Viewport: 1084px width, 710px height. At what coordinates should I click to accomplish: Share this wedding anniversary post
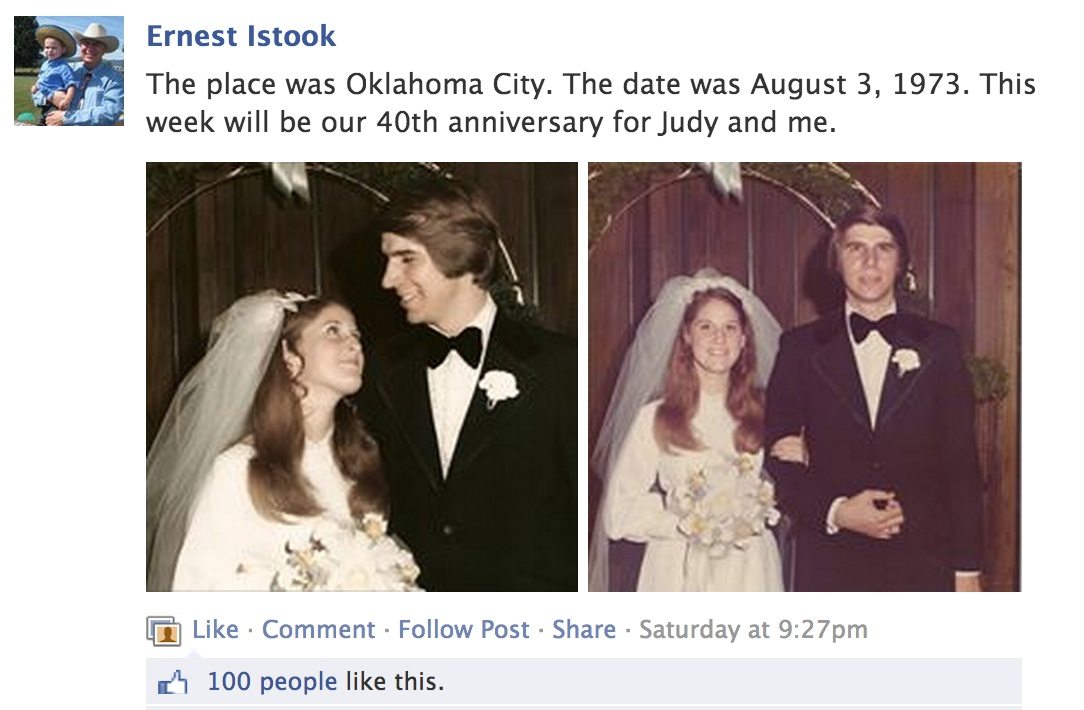[583, 629]
